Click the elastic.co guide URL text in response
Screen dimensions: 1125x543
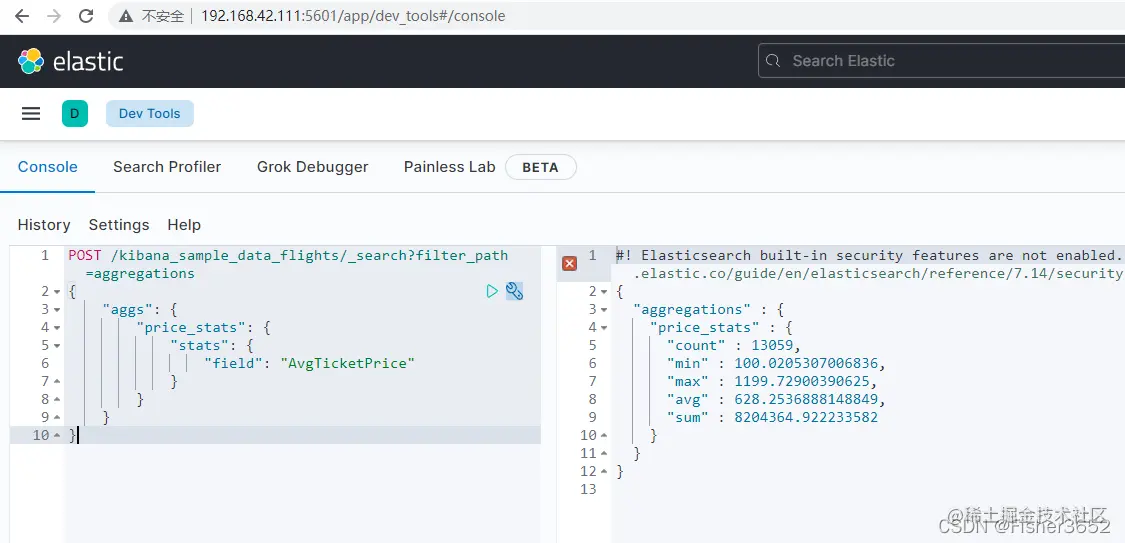(x=877, y=273)
